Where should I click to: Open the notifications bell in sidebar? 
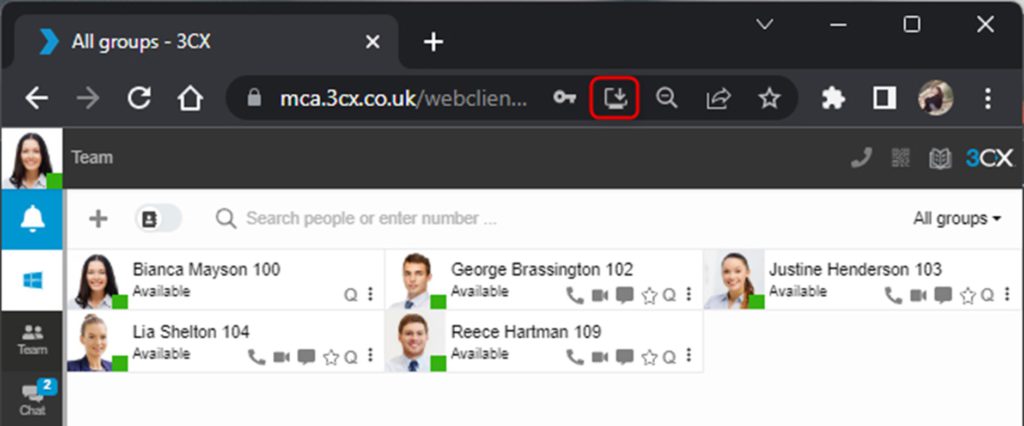[x=32, y=220]
